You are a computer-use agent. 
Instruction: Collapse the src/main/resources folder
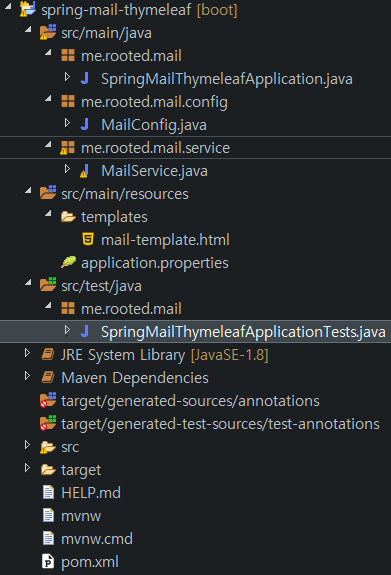coord(28,191)
